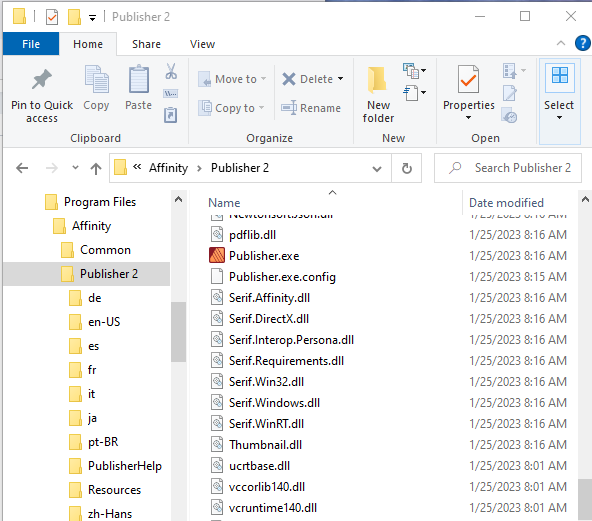592x521 pixels.
Task: Click Affinity in the address breadcrumb
Action: pos(168,168)
